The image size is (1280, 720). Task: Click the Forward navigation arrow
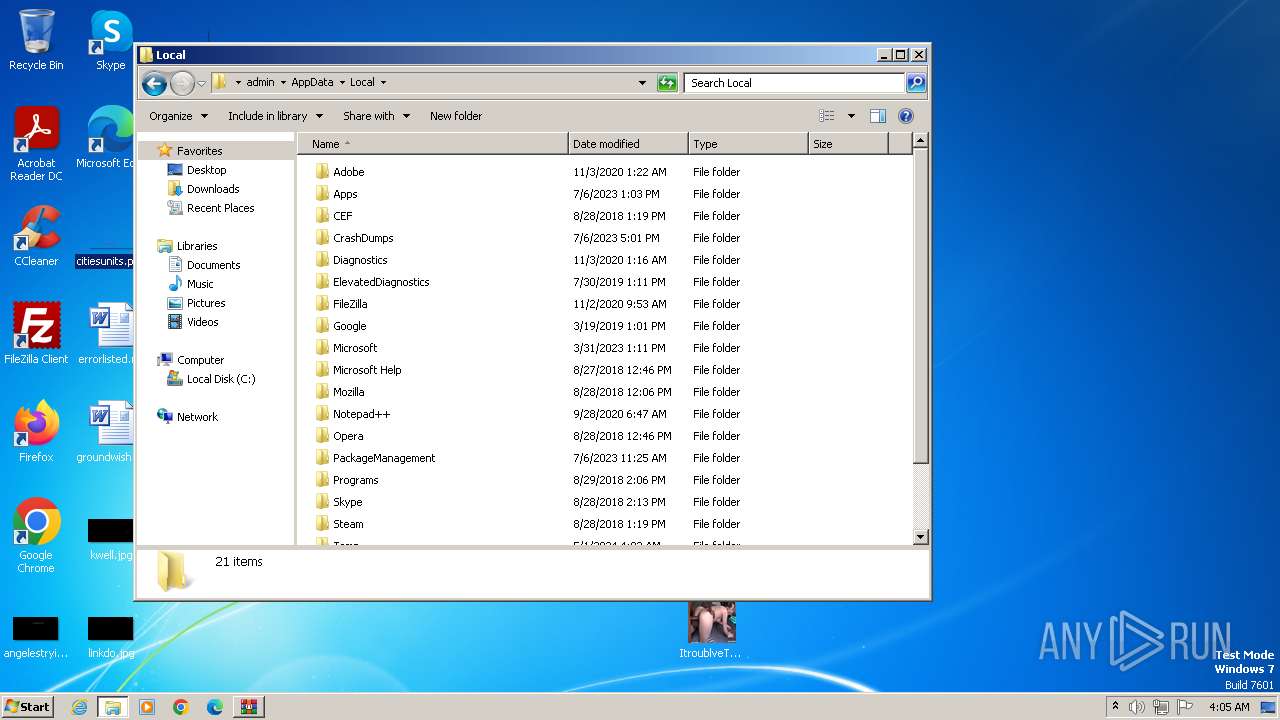tap(182, 83)
